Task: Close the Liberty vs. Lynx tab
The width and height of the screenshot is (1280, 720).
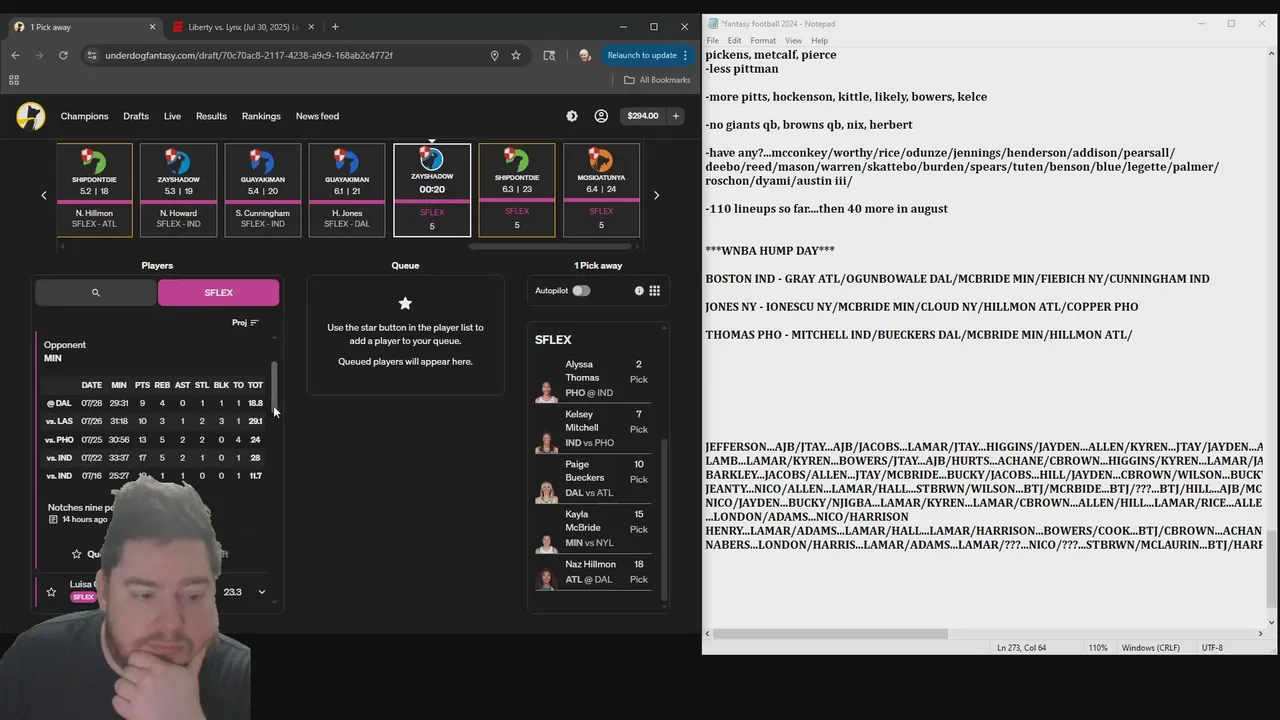Action: [311, 27]
